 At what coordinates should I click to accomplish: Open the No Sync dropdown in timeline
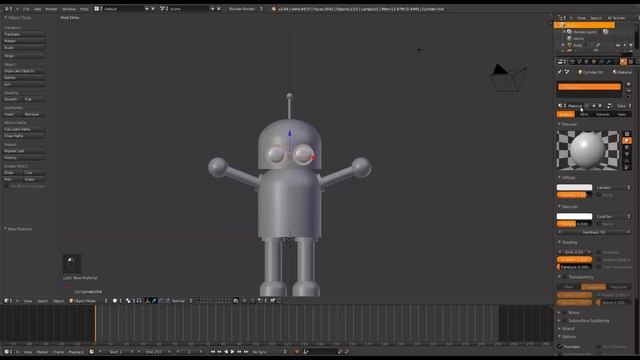(x=269, y=352)
